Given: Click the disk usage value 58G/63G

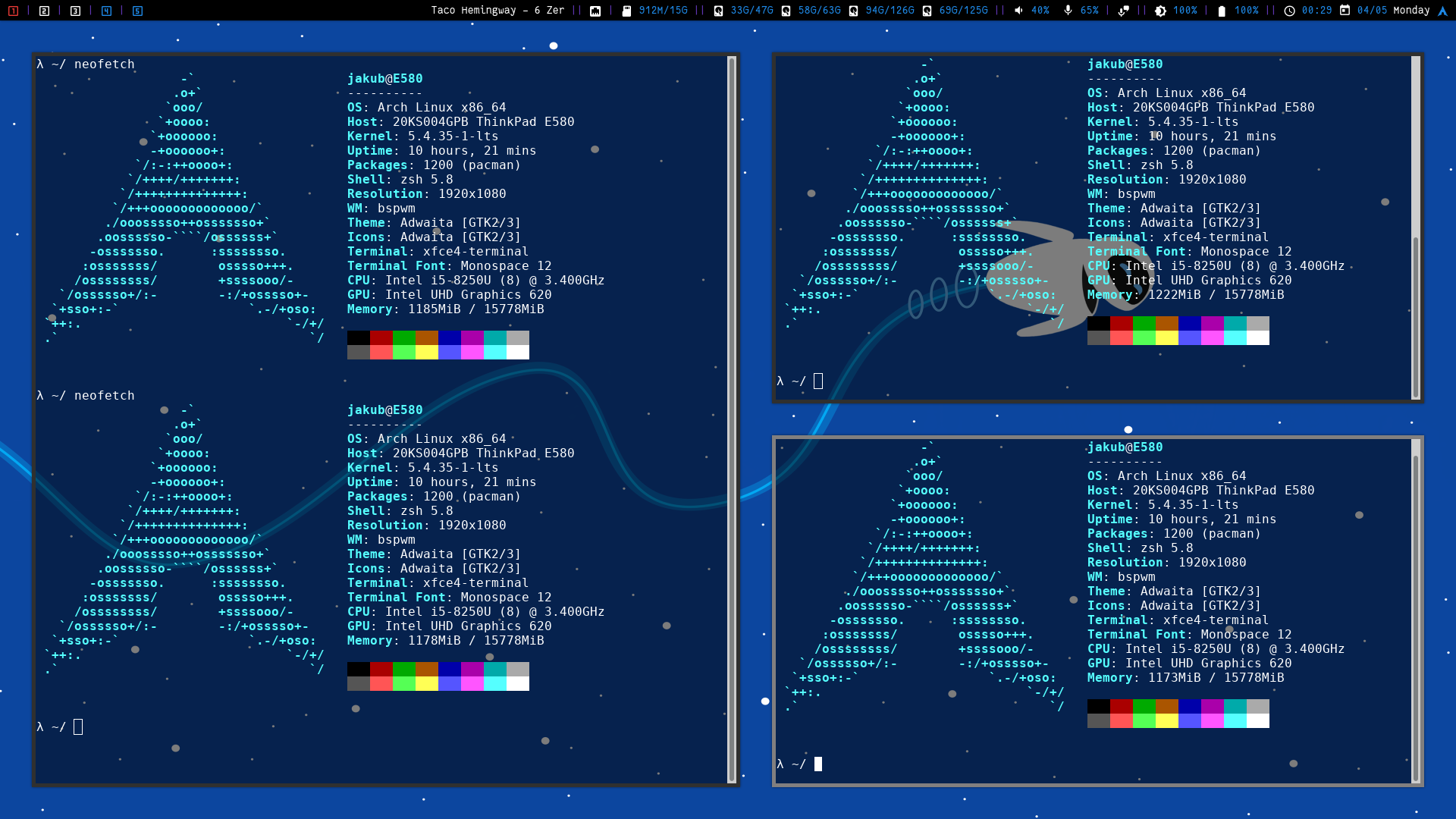Looking at the screenshot, I should coord(819,11).
